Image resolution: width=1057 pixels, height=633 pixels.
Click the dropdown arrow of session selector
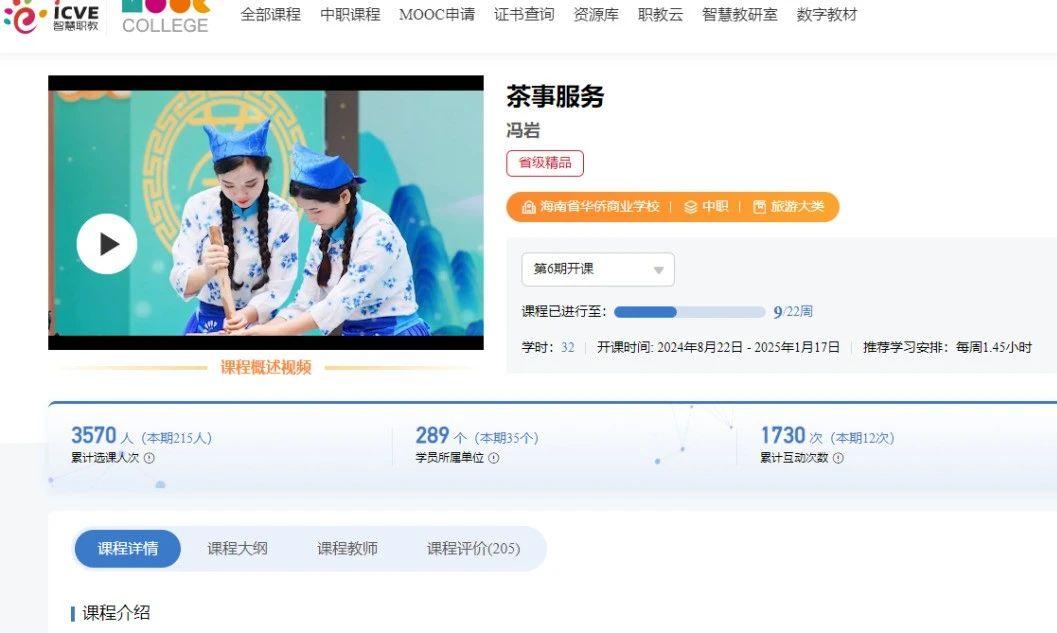click(x=659, y=270)
